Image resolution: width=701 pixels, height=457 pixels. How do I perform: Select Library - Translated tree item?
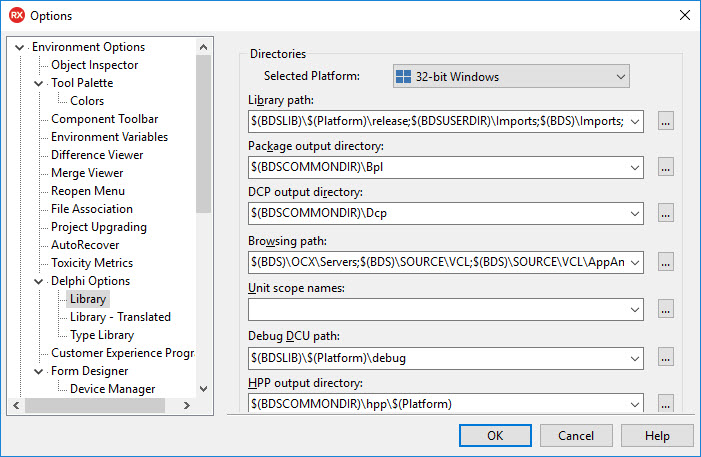point(120,317)
